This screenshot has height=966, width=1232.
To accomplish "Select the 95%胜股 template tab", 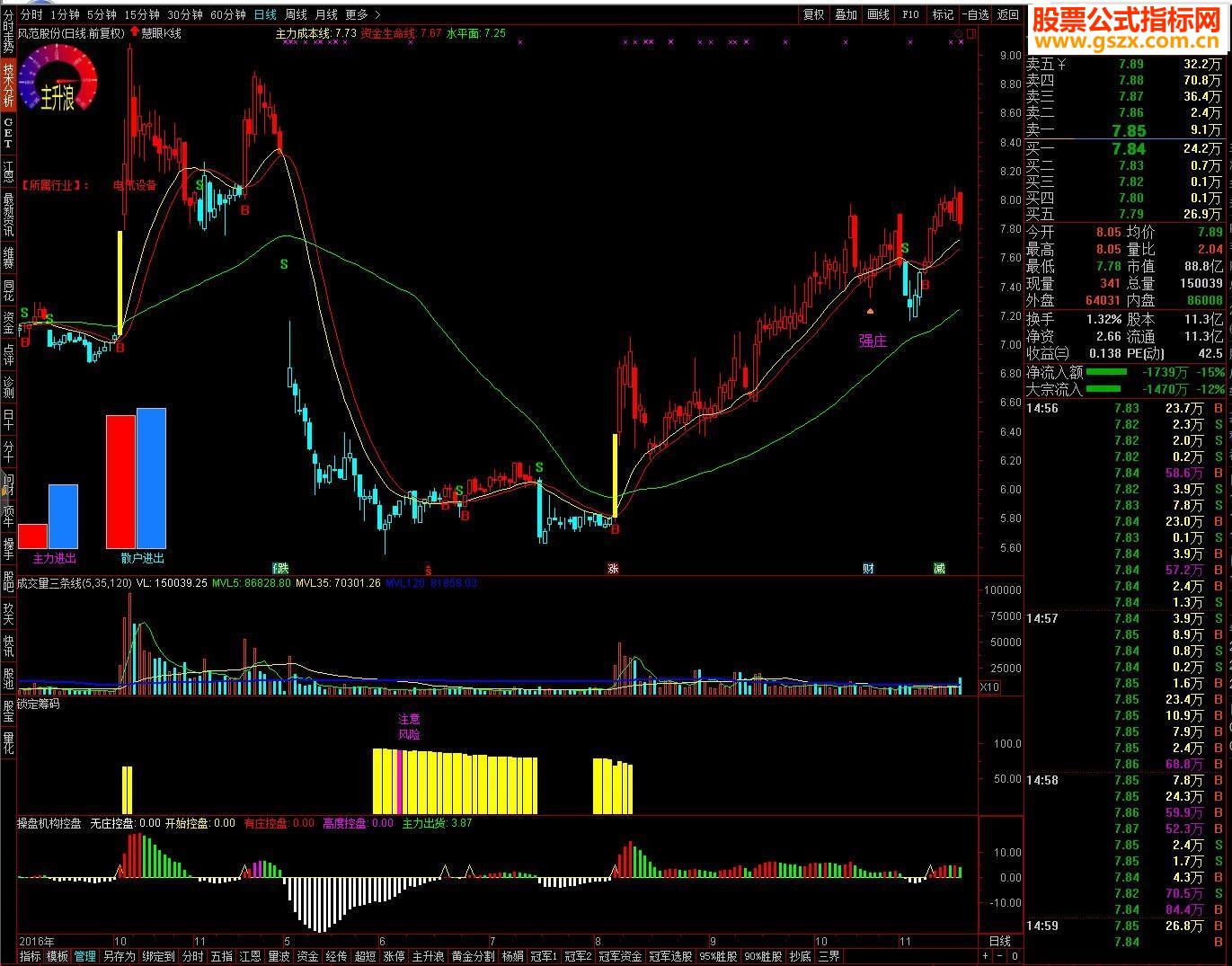I will tap(719, 956).
